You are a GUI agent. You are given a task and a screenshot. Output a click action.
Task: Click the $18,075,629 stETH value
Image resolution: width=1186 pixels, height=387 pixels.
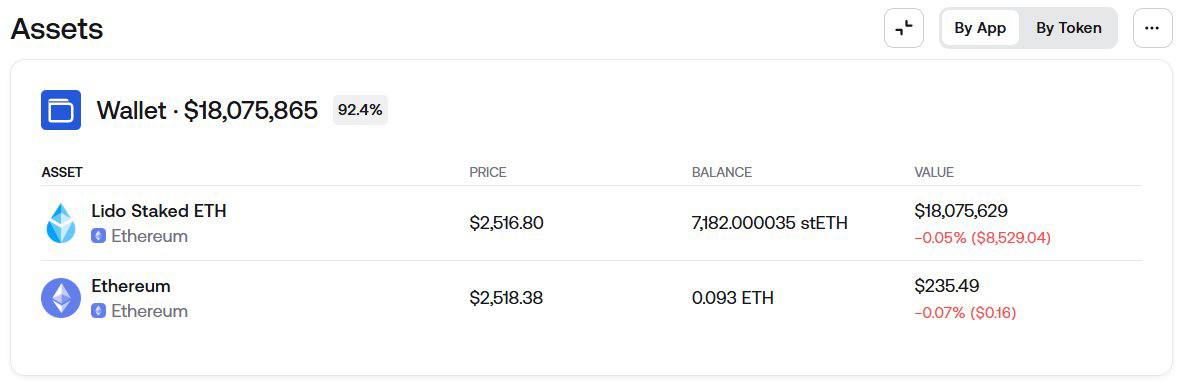(961, 211)
